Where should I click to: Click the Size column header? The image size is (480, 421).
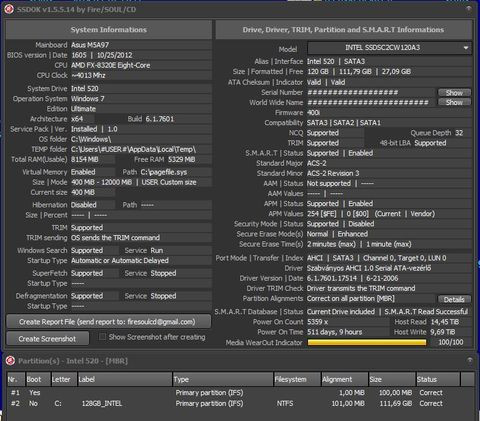pos(392,379)
